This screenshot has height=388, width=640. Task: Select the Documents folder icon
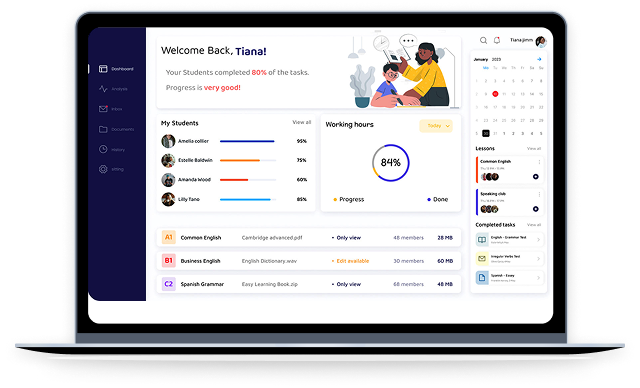(x=103, y=129)
